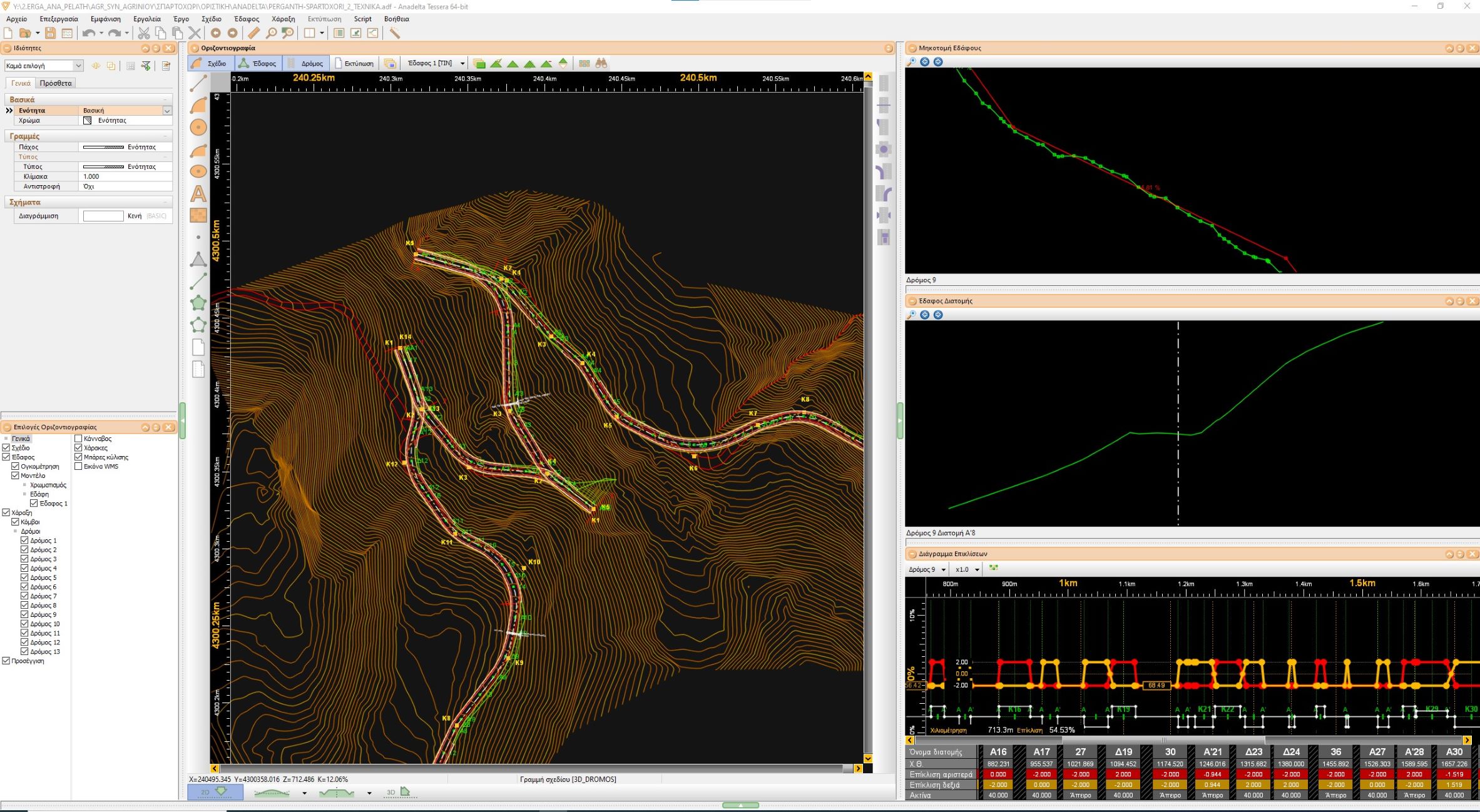
Task: Select the text 'A' tool
Action: click(198, 194)
